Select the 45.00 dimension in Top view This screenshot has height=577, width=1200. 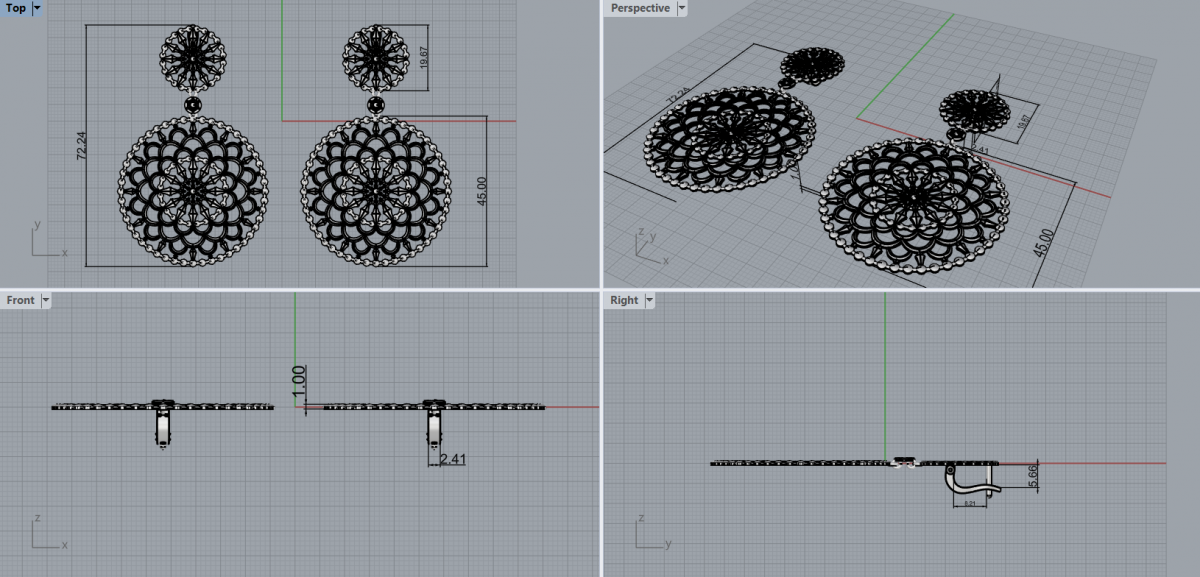(481, 192)
